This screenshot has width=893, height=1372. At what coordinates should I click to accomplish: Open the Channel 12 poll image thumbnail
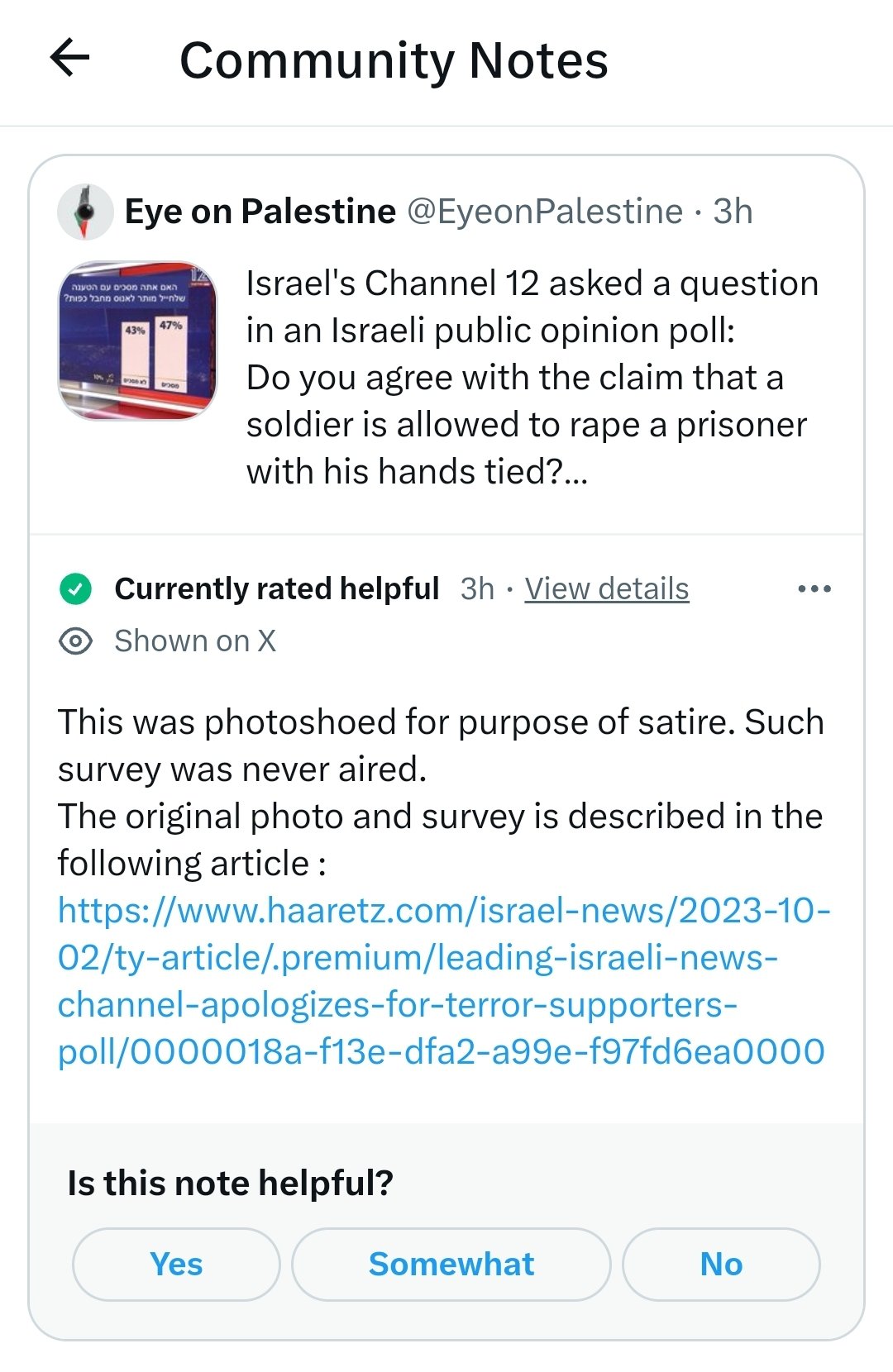coord(137,341)
